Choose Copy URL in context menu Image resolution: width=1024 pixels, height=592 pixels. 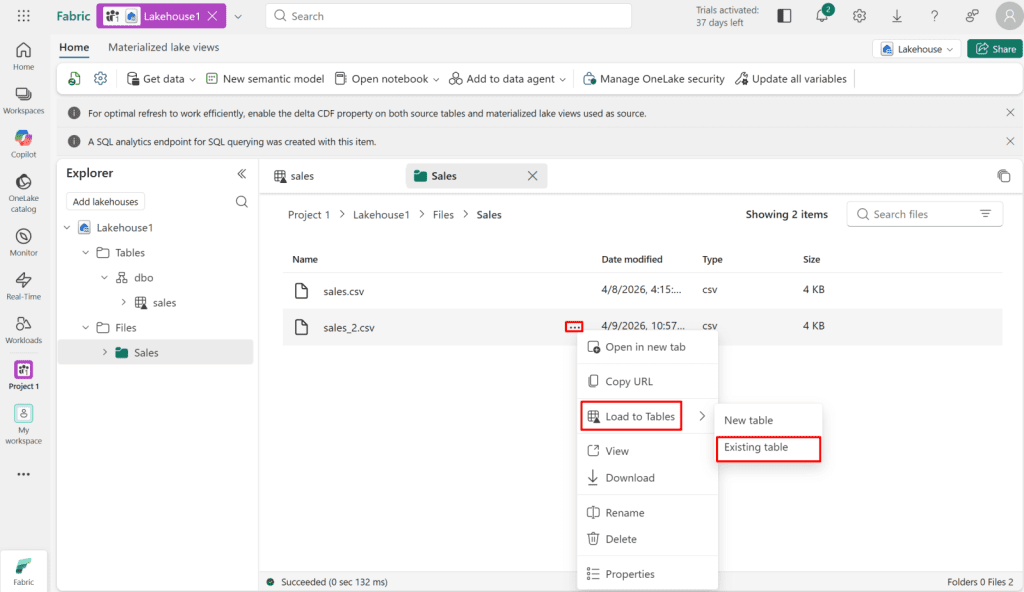click(x=628, y=381)
